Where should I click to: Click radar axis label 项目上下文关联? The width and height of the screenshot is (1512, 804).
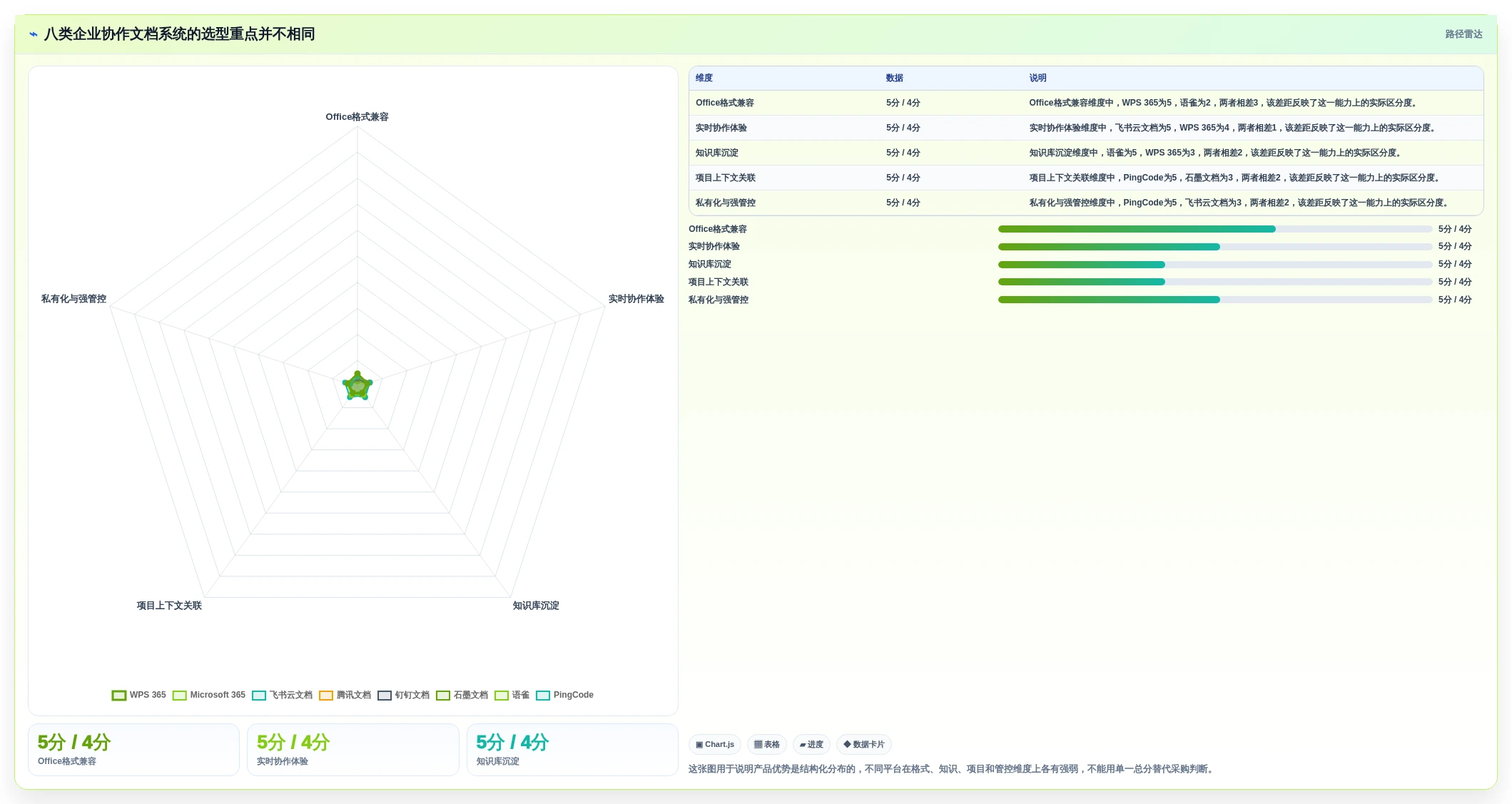pos(169,606)
